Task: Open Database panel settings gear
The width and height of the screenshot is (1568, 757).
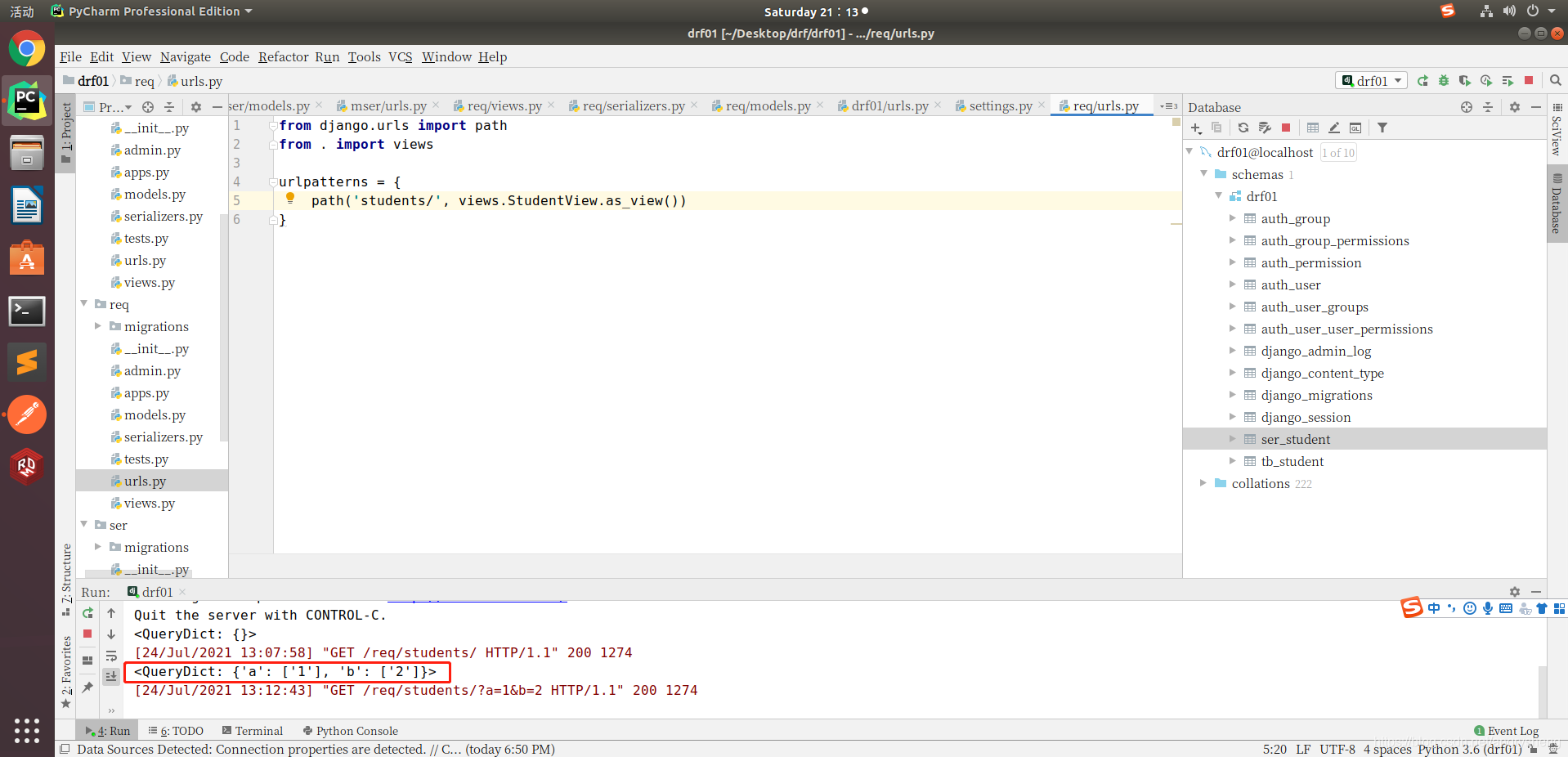Action: (1515, 107)
